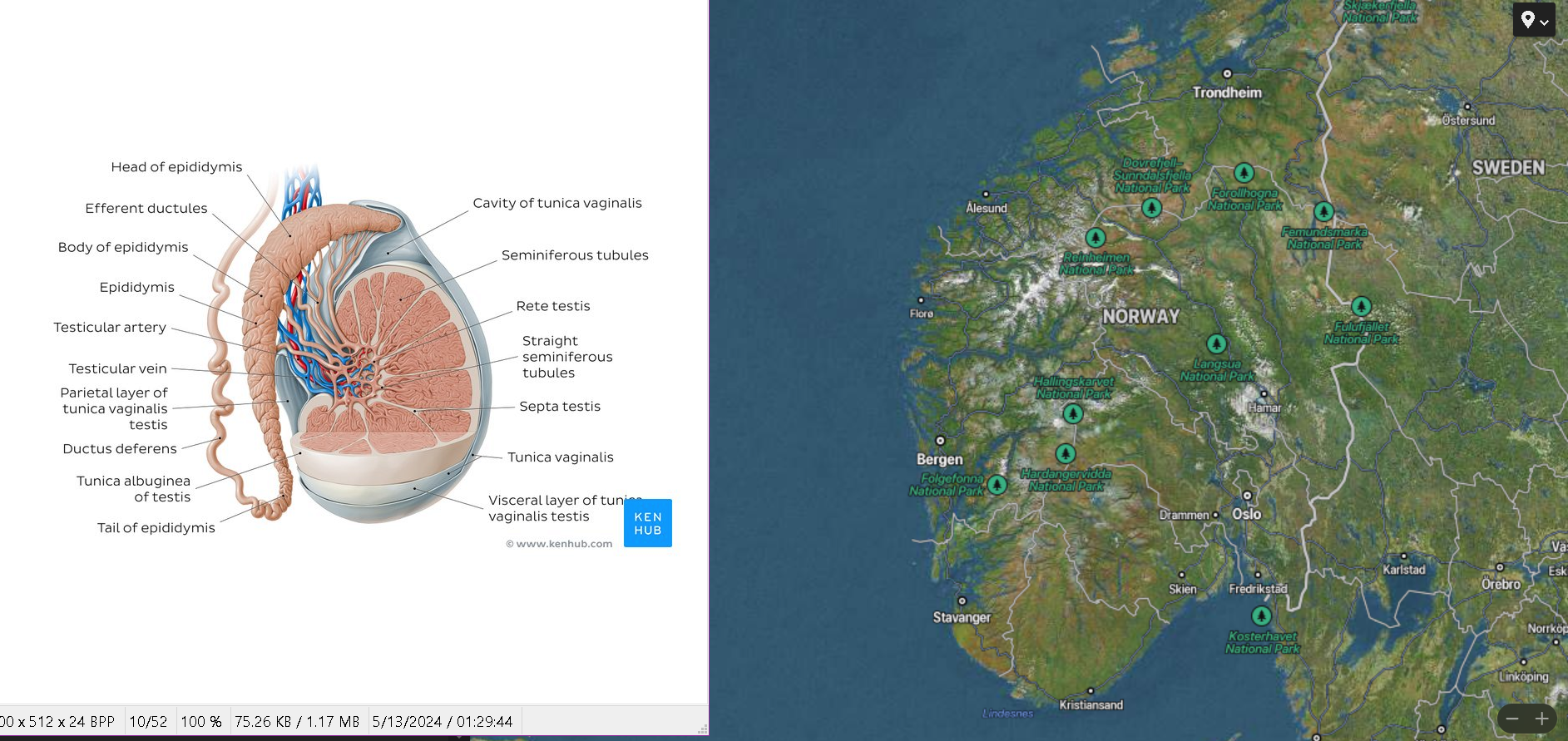Click the 'Testicular artery' label
The width and height of the screenshot is (1568, 741).
(110, 328)
